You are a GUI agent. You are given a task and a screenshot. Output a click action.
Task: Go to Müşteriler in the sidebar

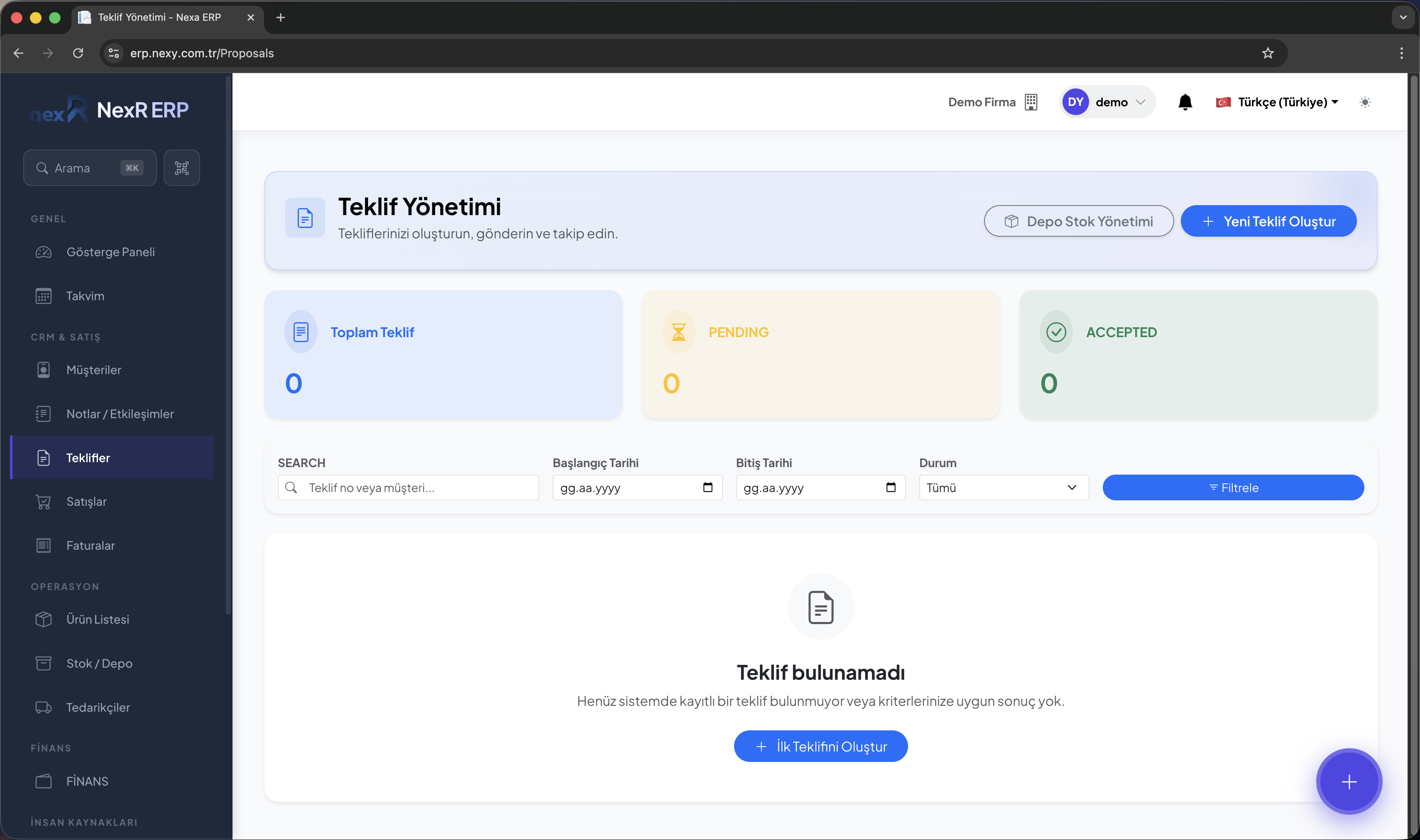click(93, 370)
